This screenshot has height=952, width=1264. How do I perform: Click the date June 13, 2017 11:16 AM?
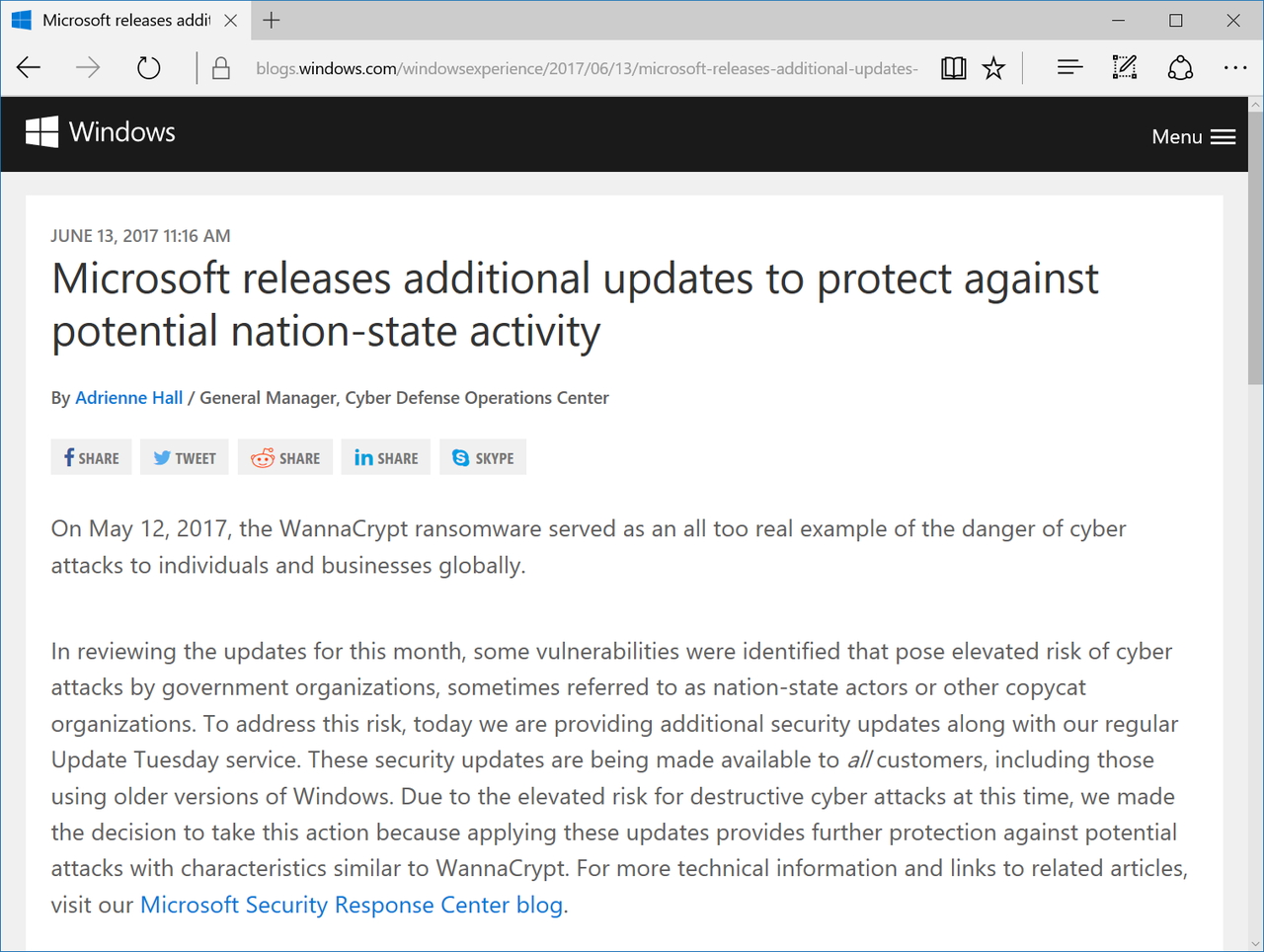coord(140,236)
